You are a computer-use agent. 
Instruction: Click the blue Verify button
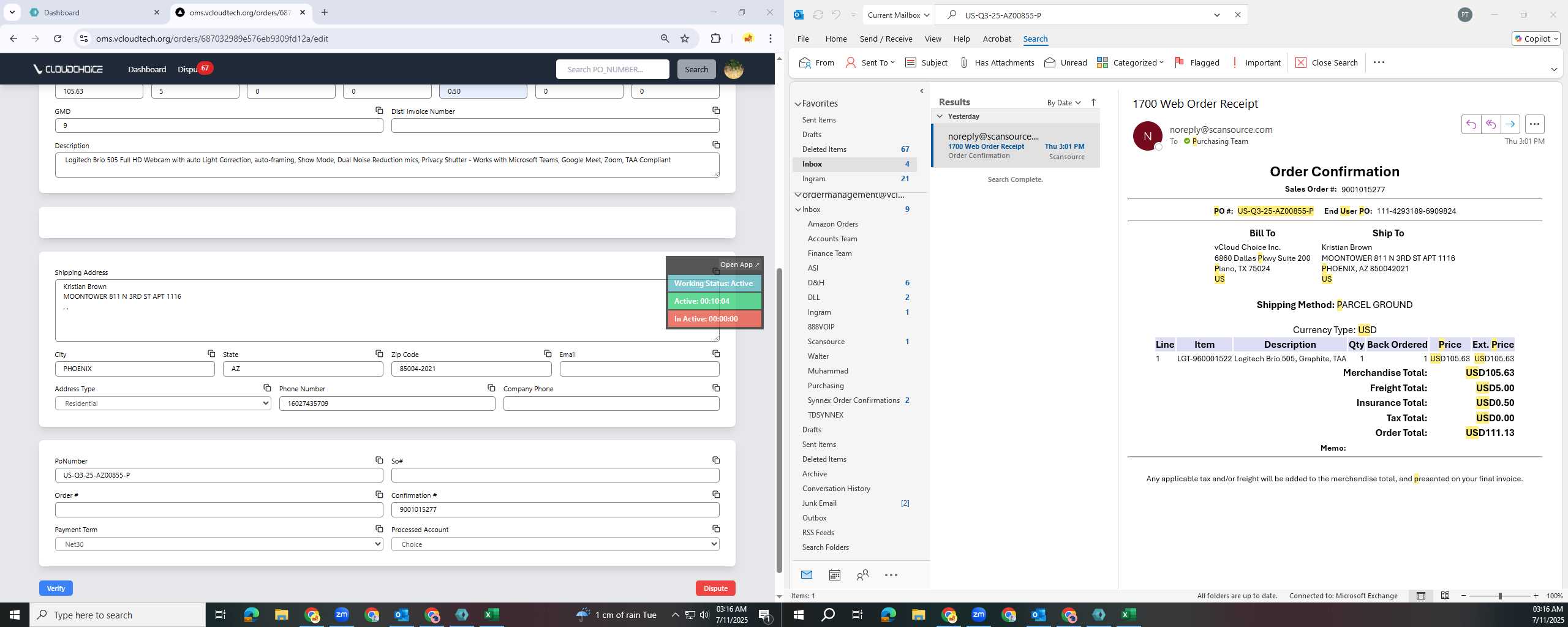[x=56, y=588]
